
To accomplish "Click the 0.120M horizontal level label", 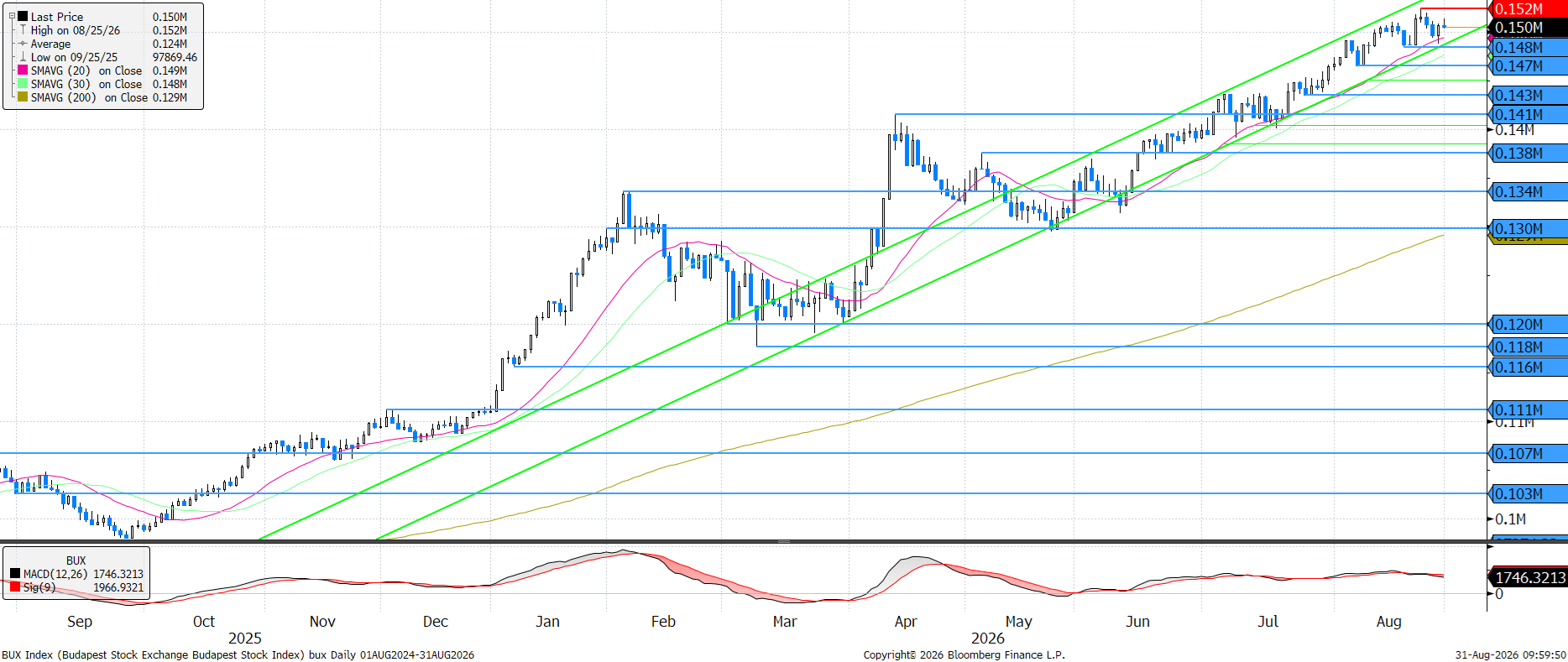I will 1528,325.
